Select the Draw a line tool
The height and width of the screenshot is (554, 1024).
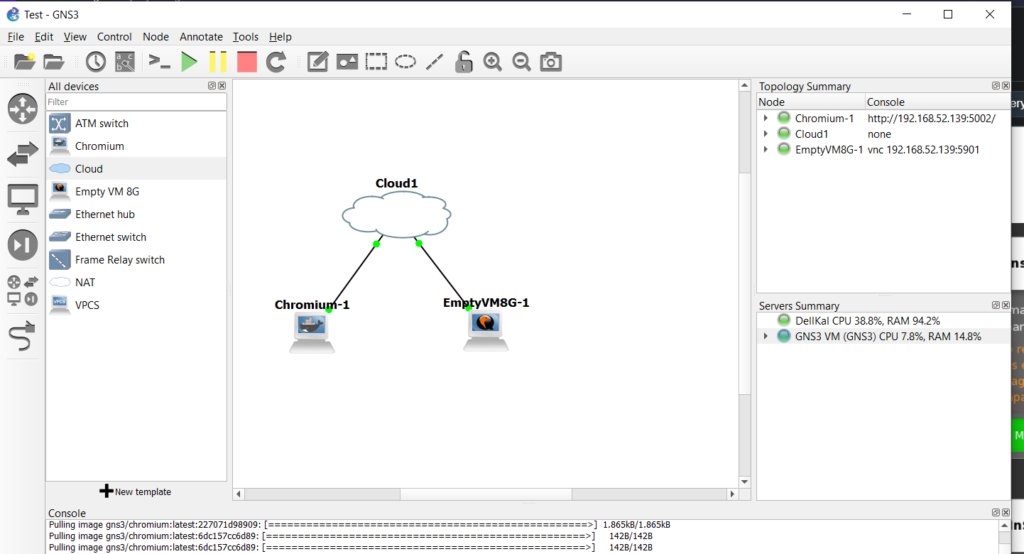click(434, 62)
